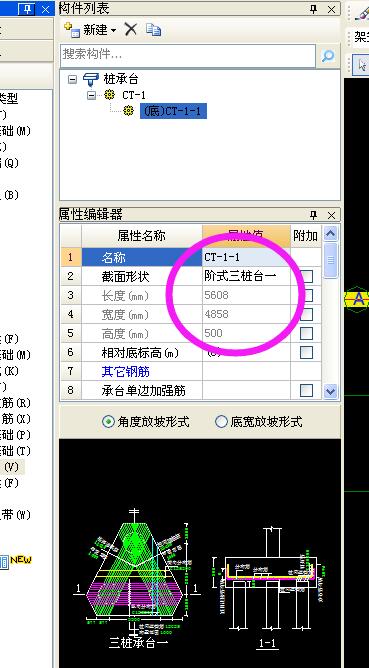369x668 pixels.
Task: Click the axis A marker in drawing area
Action: [x=357, y=299]
